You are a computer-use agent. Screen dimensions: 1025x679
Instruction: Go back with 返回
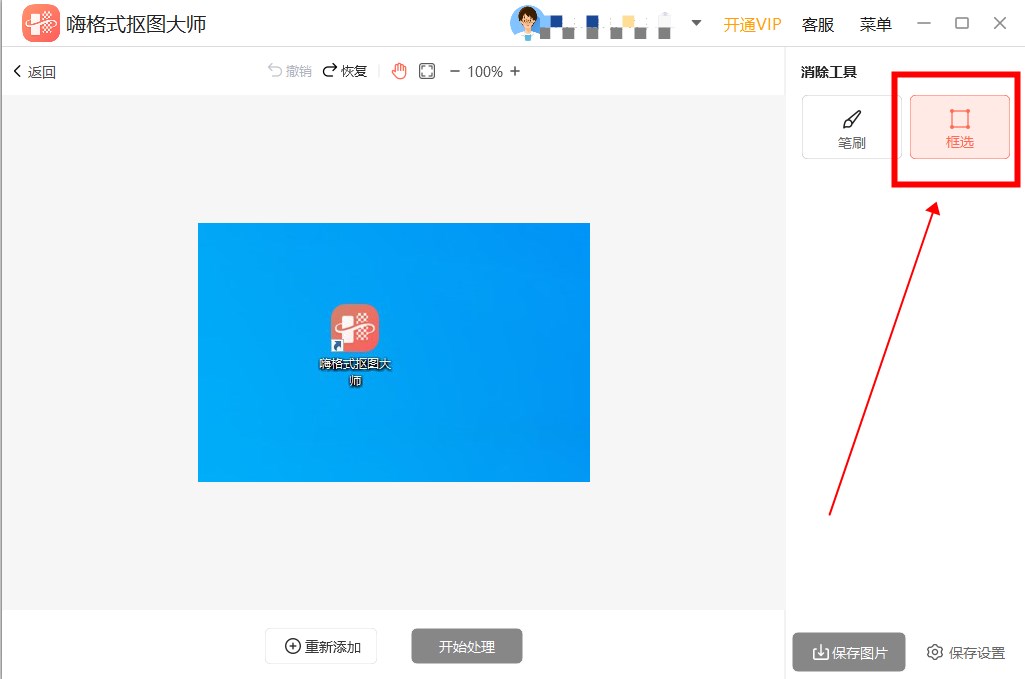tap(35, 71)
